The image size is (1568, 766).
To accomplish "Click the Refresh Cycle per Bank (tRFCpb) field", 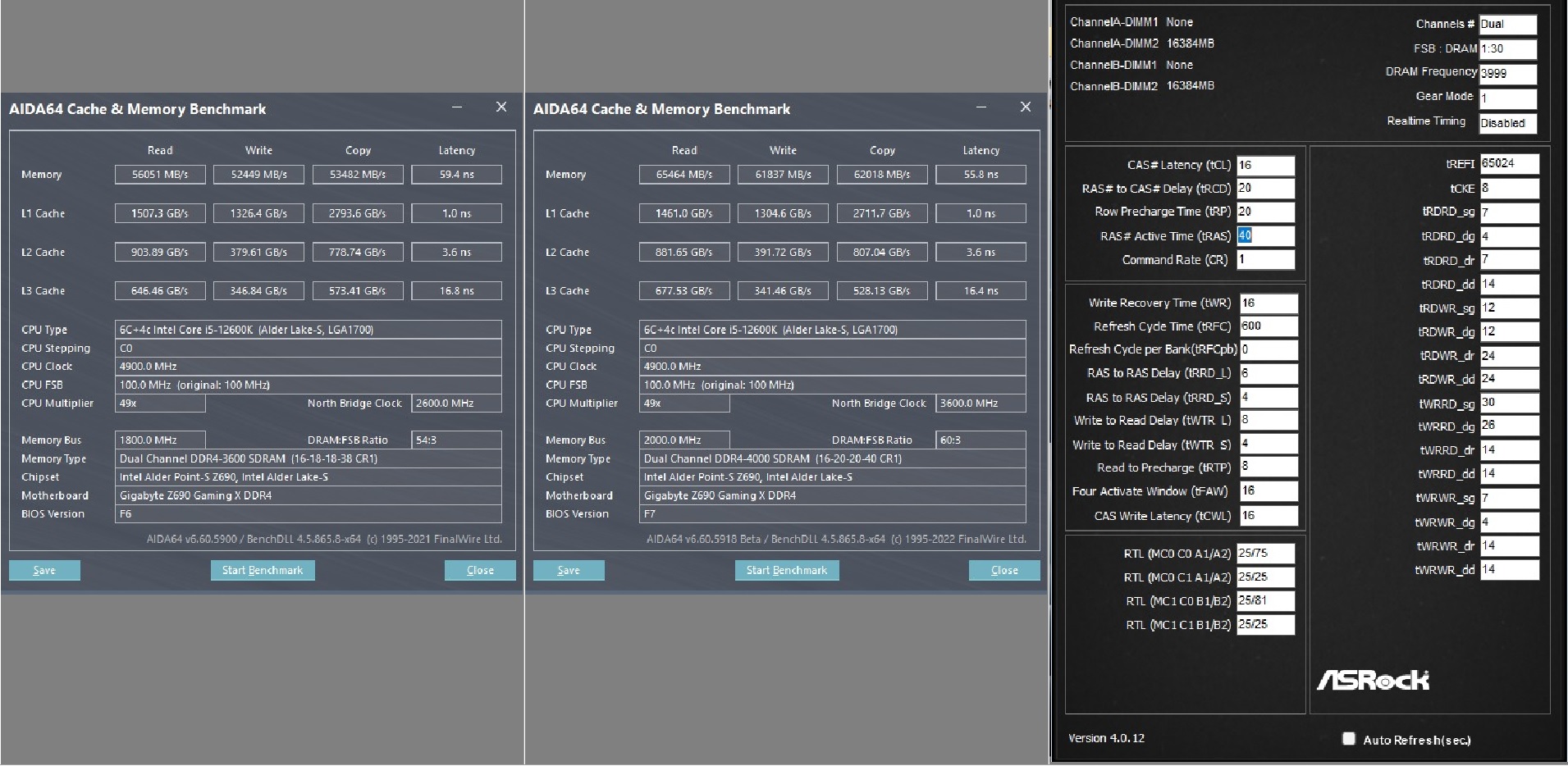I will pyautogui.click(x=1269, y=349).
